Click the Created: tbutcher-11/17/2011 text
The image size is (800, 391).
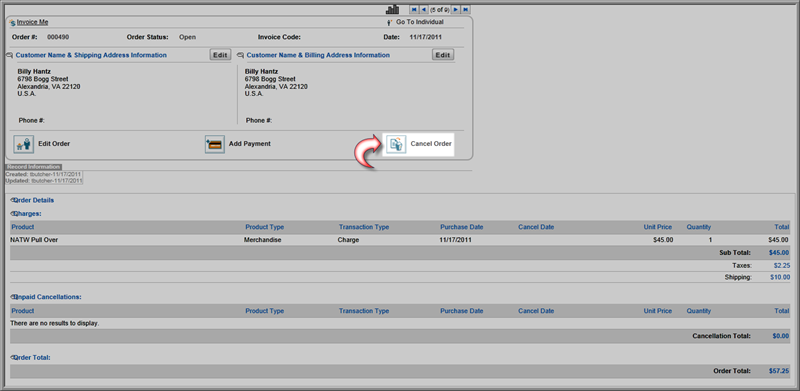(x=43, y=175)
